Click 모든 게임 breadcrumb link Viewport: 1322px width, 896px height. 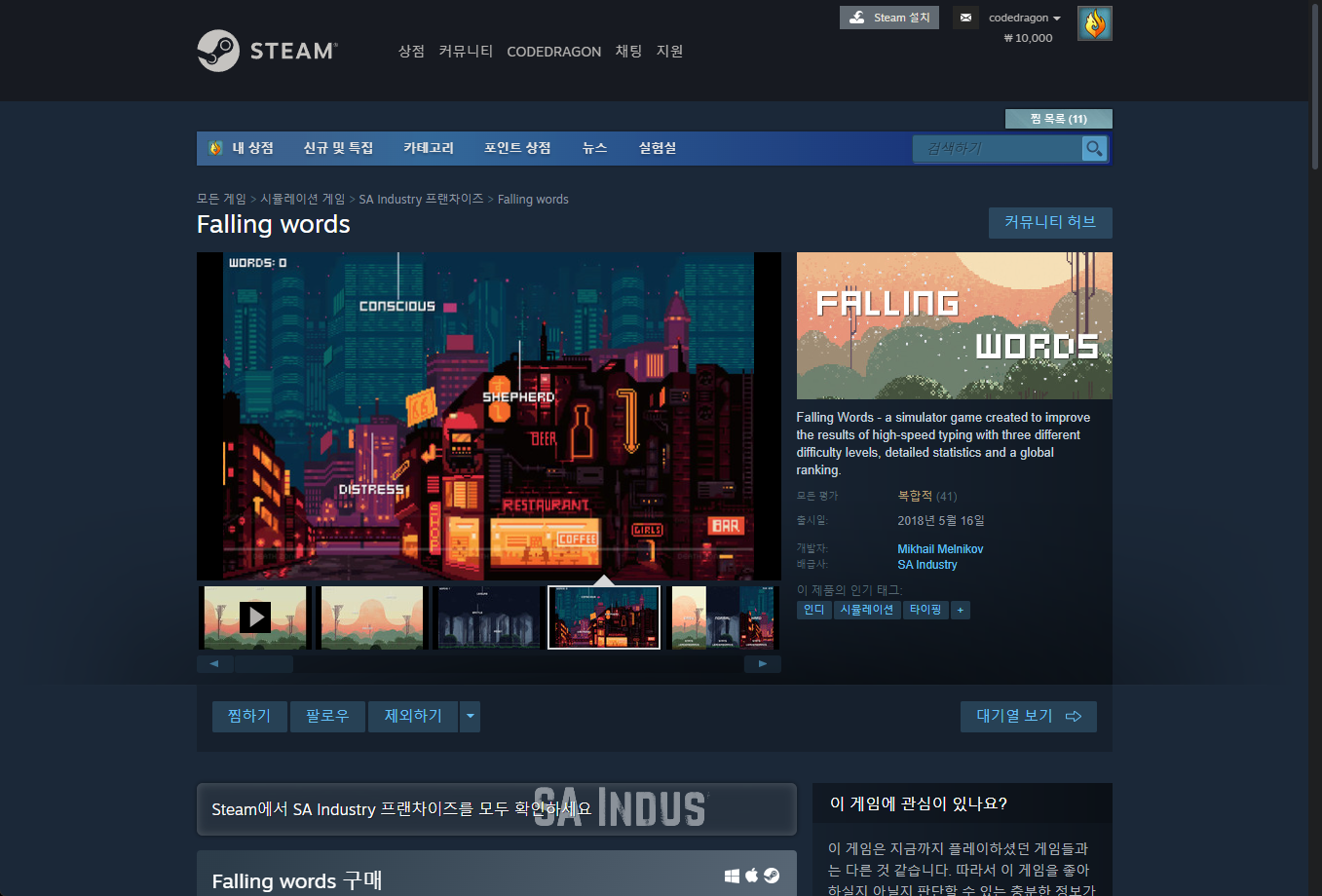[221, 199]
